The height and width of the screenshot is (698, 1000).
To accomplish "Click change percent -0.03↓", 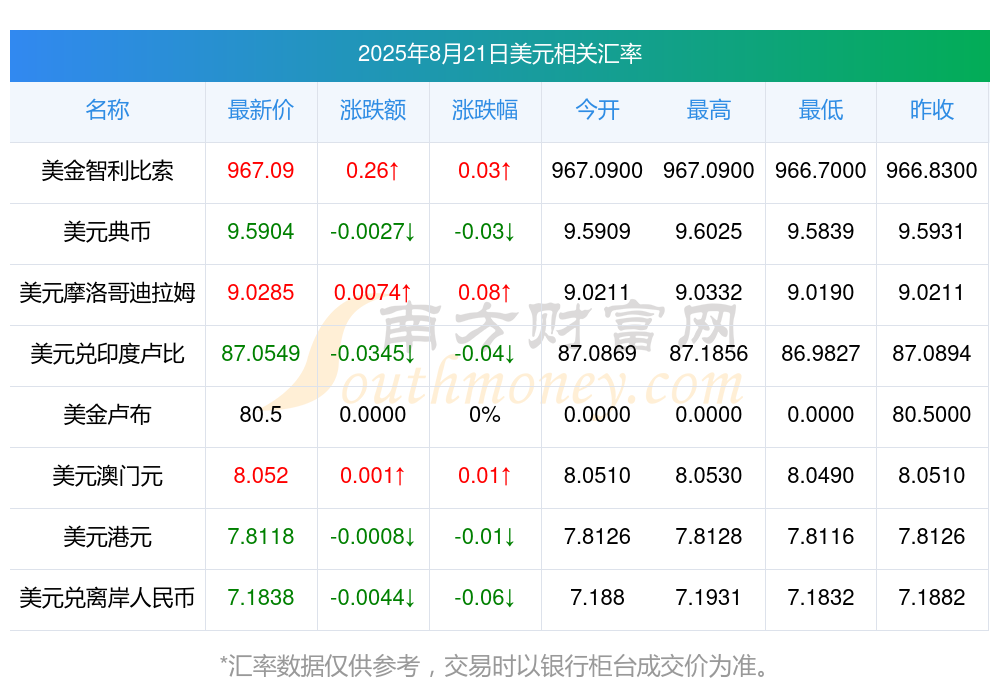I will coord(485,232).
